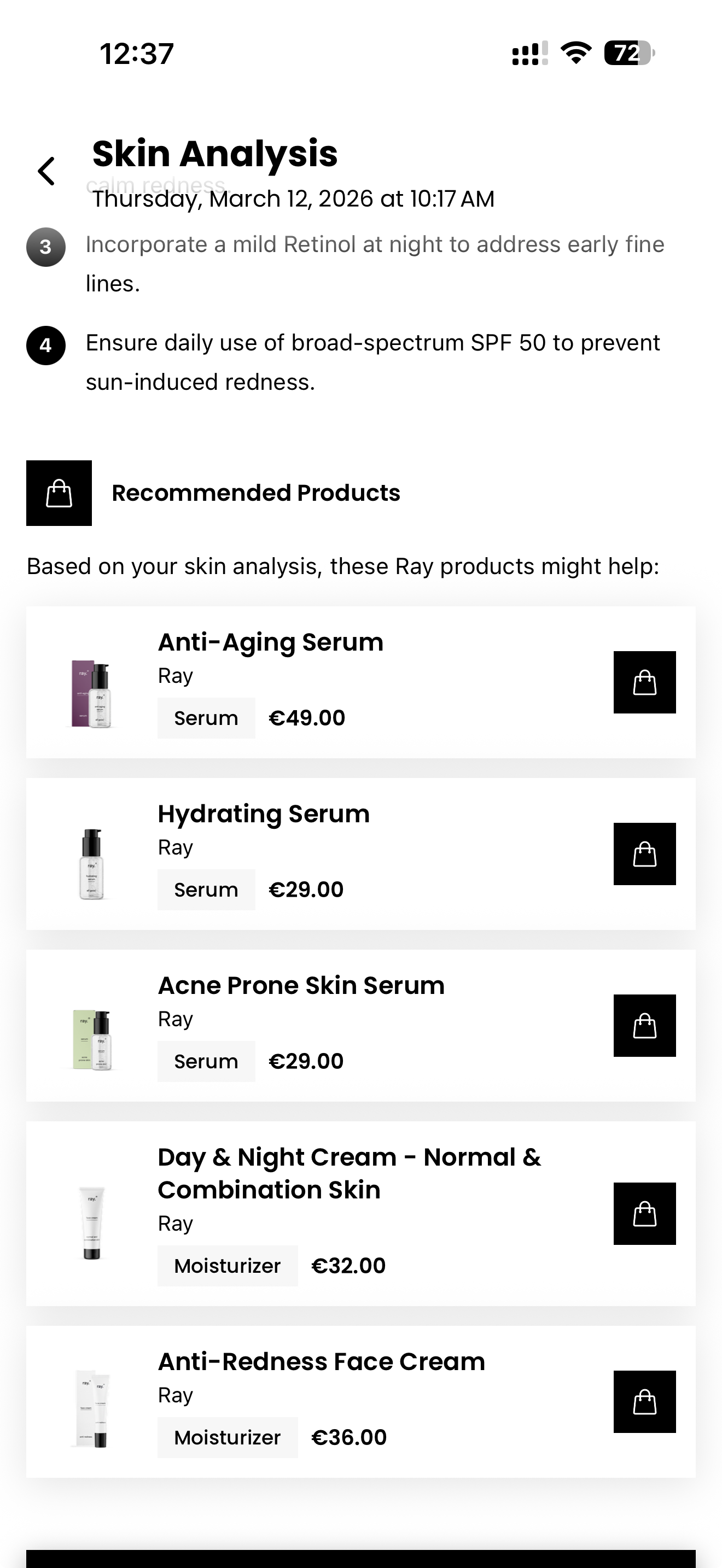Tap the battery indicator in the status bar
This screenshot has width=722, height=1568.
point(626,54)
